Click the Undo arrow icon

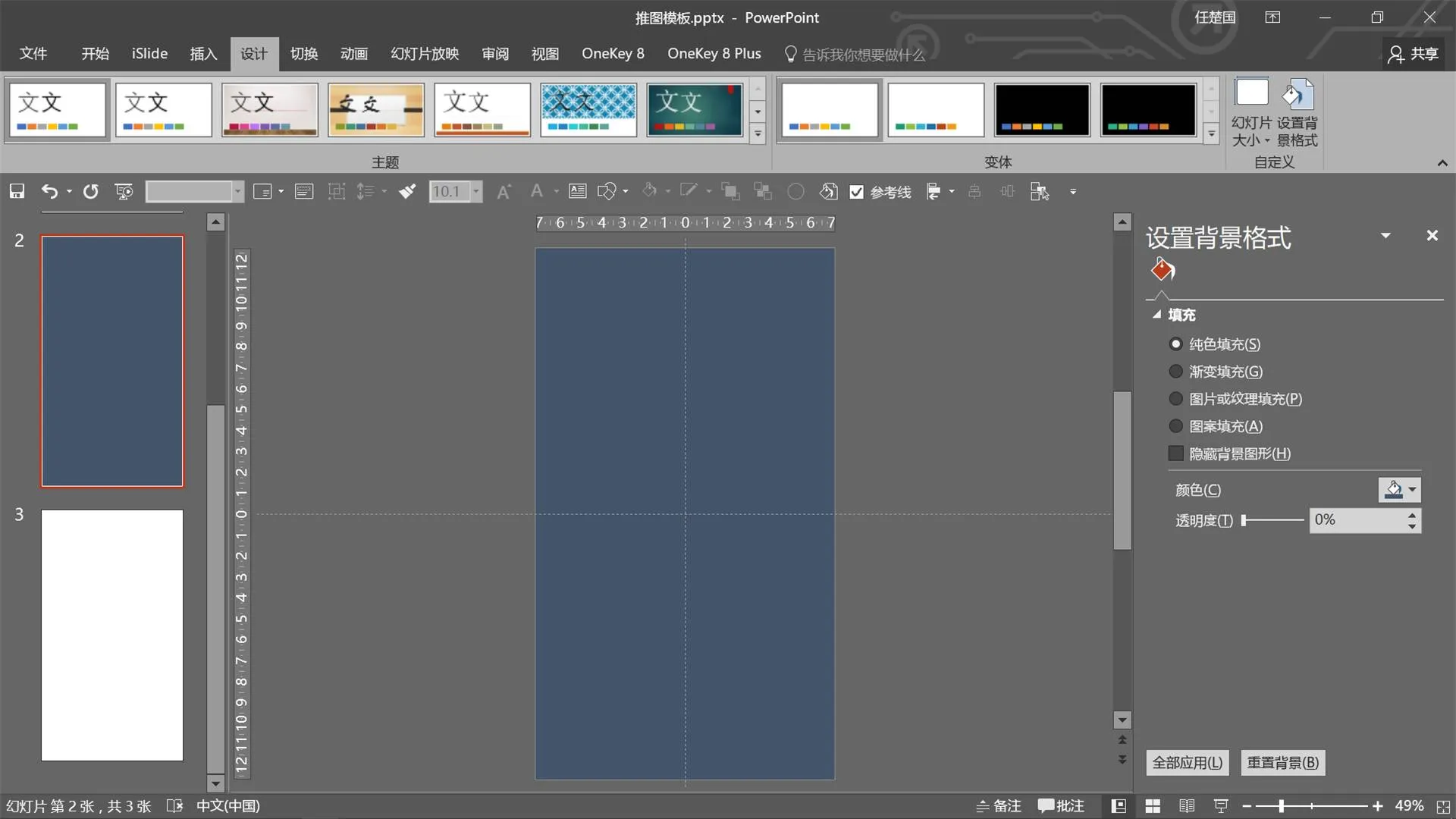click(x=49, y=192)
